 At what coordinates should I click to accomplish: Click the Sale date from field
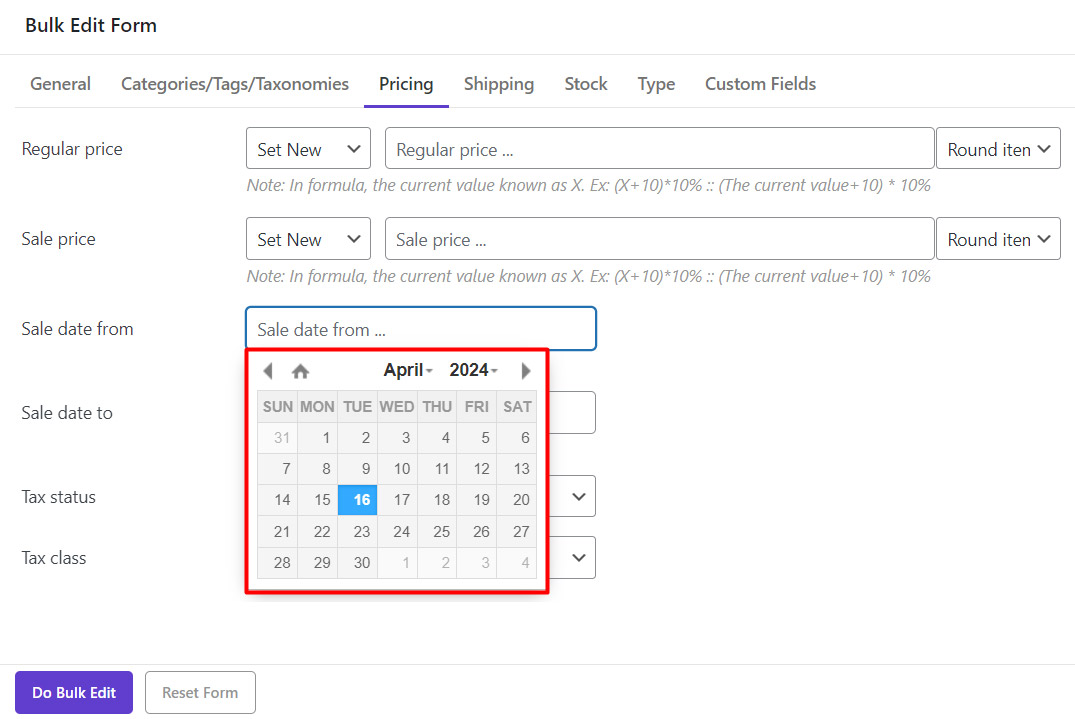click(420, 329)
